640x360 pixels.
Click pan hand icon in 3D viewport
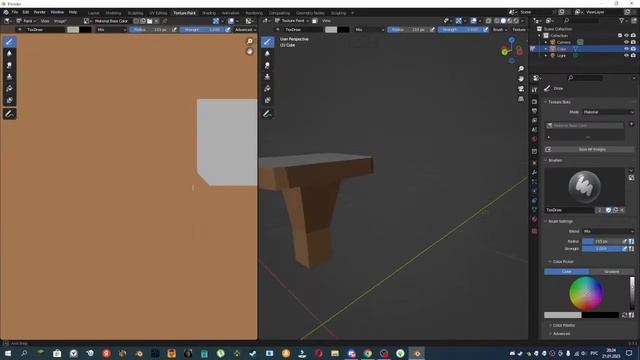521,79
